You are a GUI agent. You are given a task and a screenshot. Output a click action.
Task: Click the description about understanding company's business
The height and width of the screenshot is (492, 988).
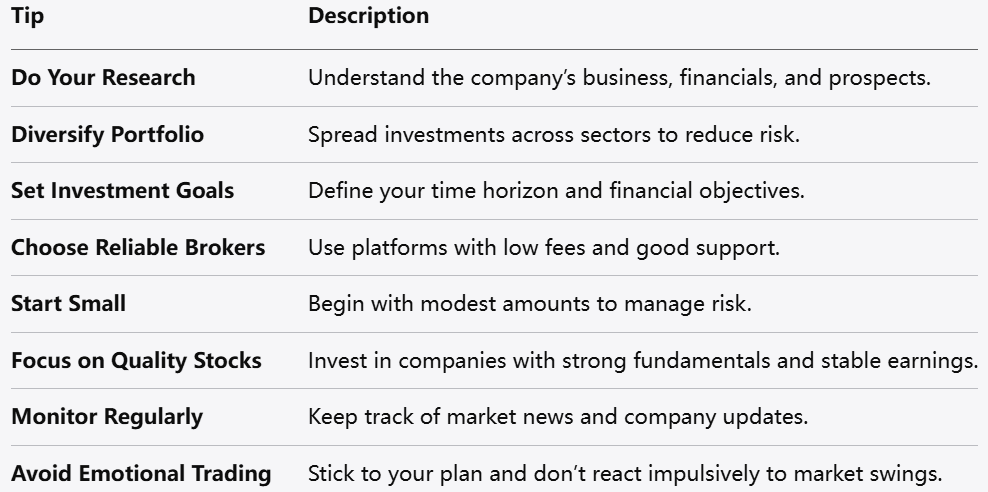click(x=619, y=78)
